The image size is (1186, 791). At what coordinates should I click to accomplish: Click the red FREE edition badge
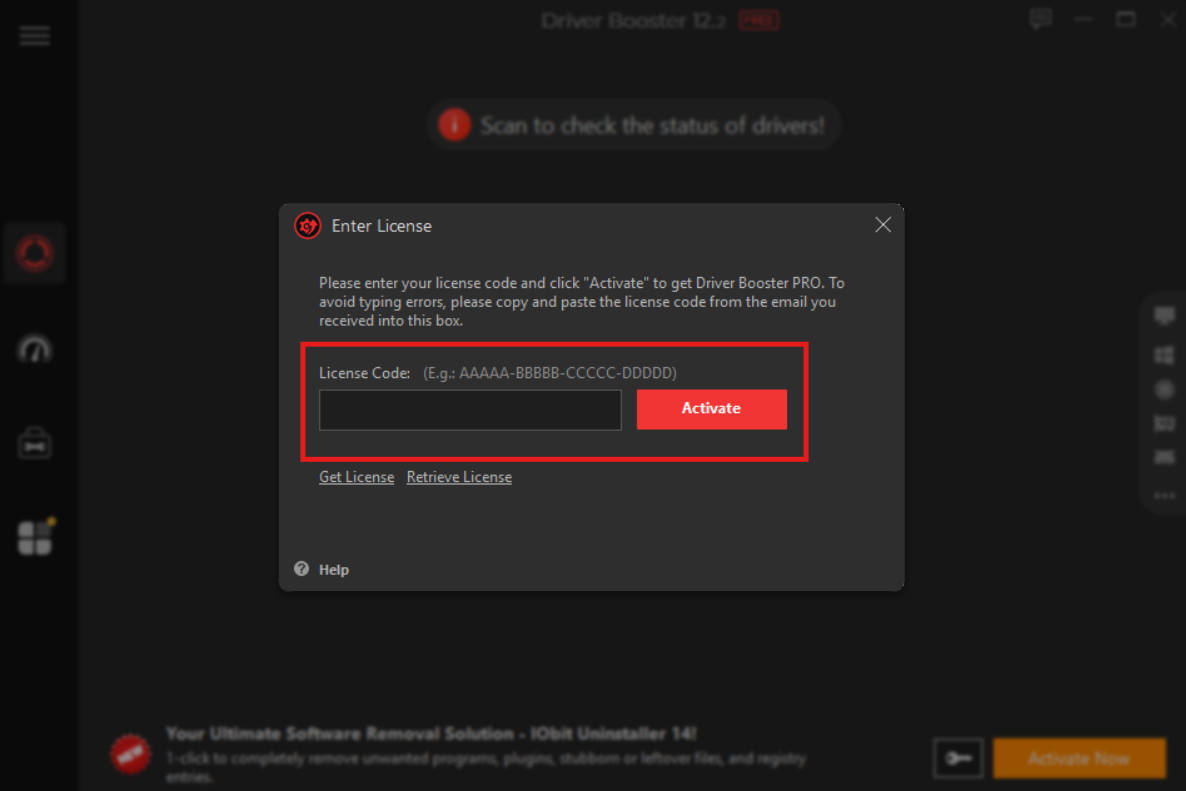[758, 20]
